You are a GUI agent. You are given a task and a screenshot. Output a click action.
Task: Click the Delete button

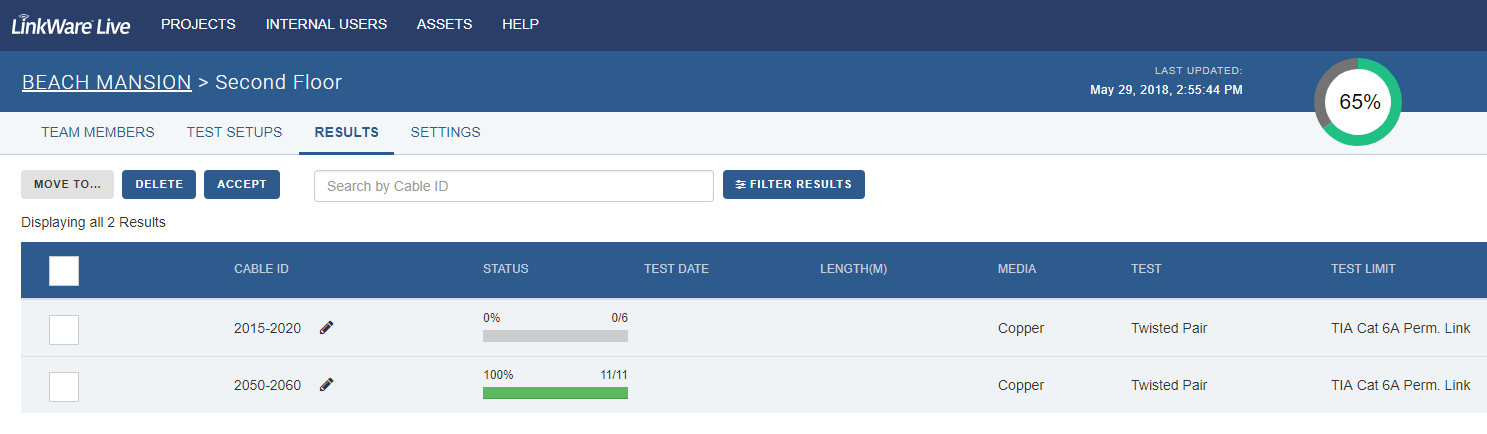pyautogui.click(x=159, y=185)
